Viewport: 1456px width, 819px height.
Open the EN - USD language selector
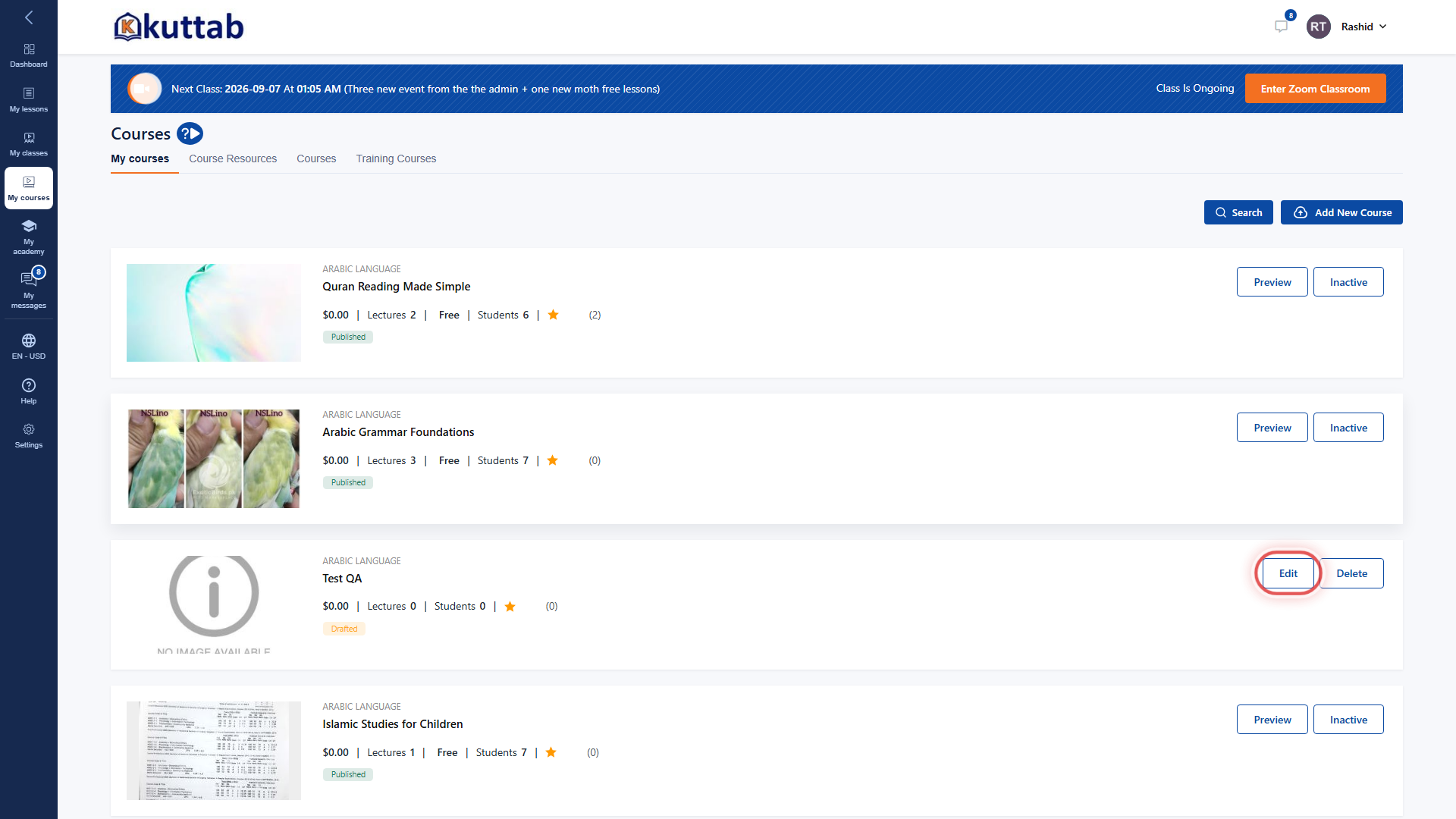(29, 347)
